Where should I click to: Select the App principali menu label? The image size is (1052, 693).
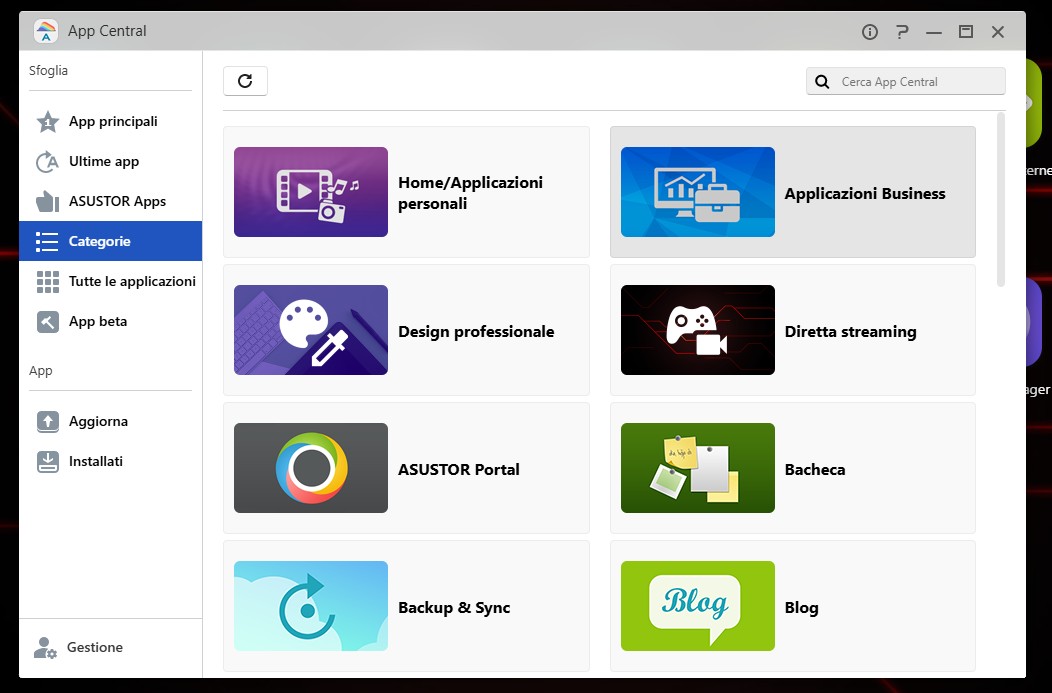click(113, 121)
